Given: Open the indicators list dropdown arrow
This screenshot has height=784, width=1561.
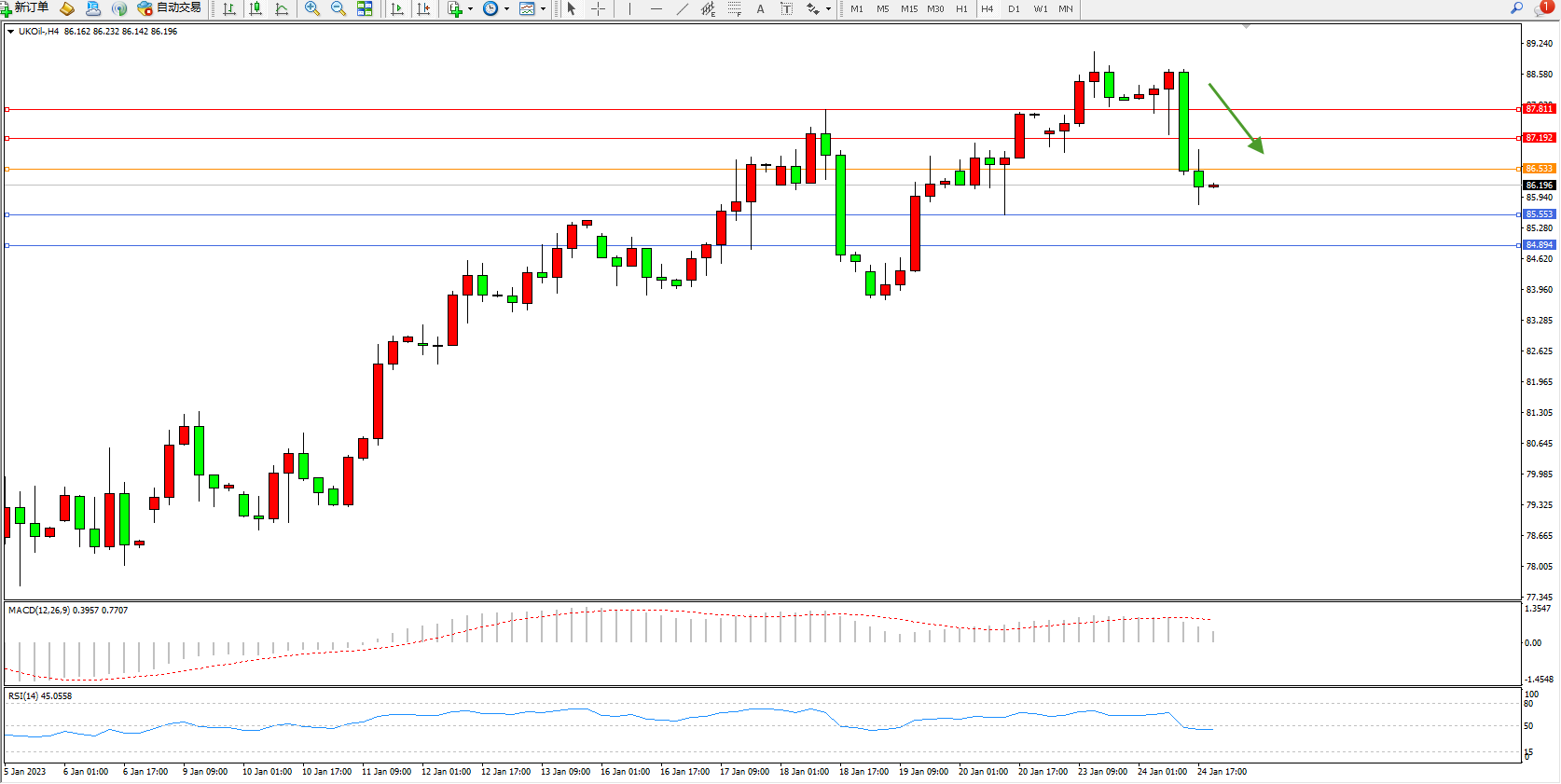Looking at the screenshot, I should pyautogui.click(x=470, y=9).
